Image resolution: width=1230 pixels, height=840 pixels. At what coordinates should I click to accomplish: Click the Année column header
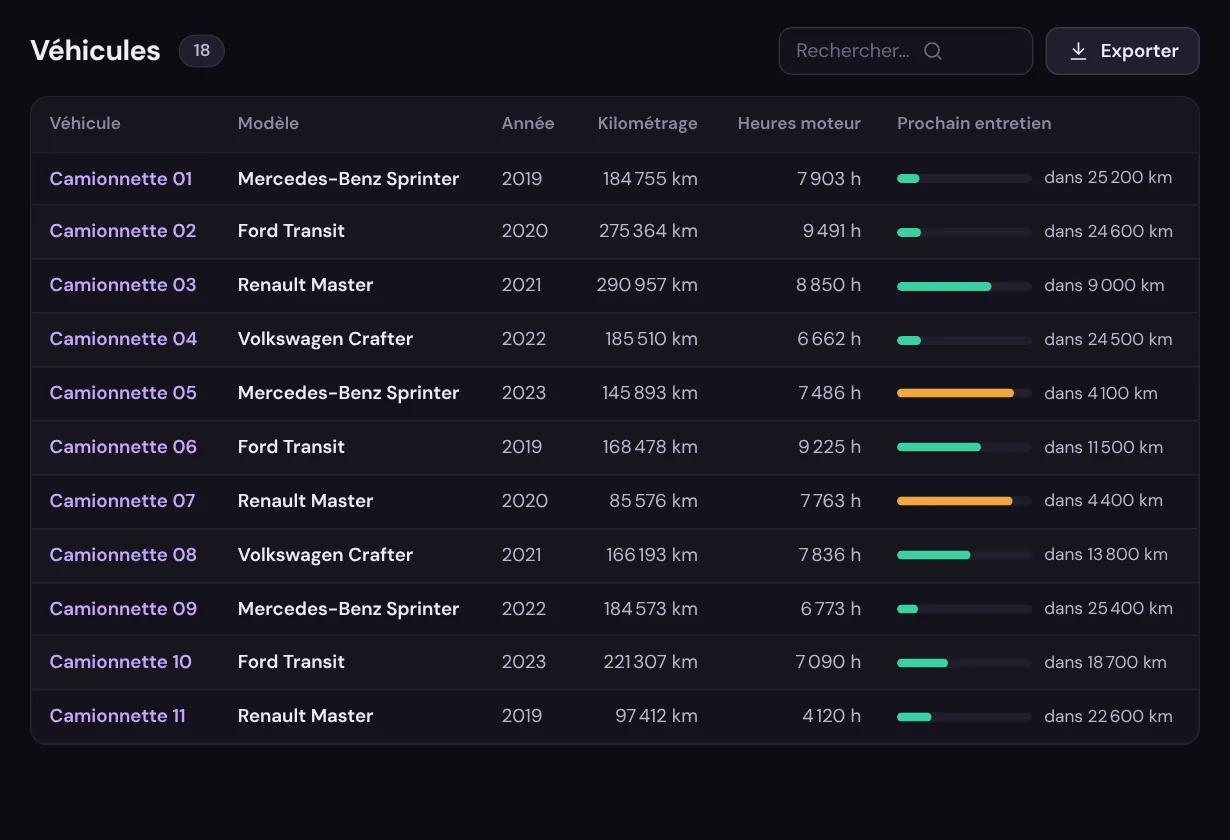coord(528,124)
